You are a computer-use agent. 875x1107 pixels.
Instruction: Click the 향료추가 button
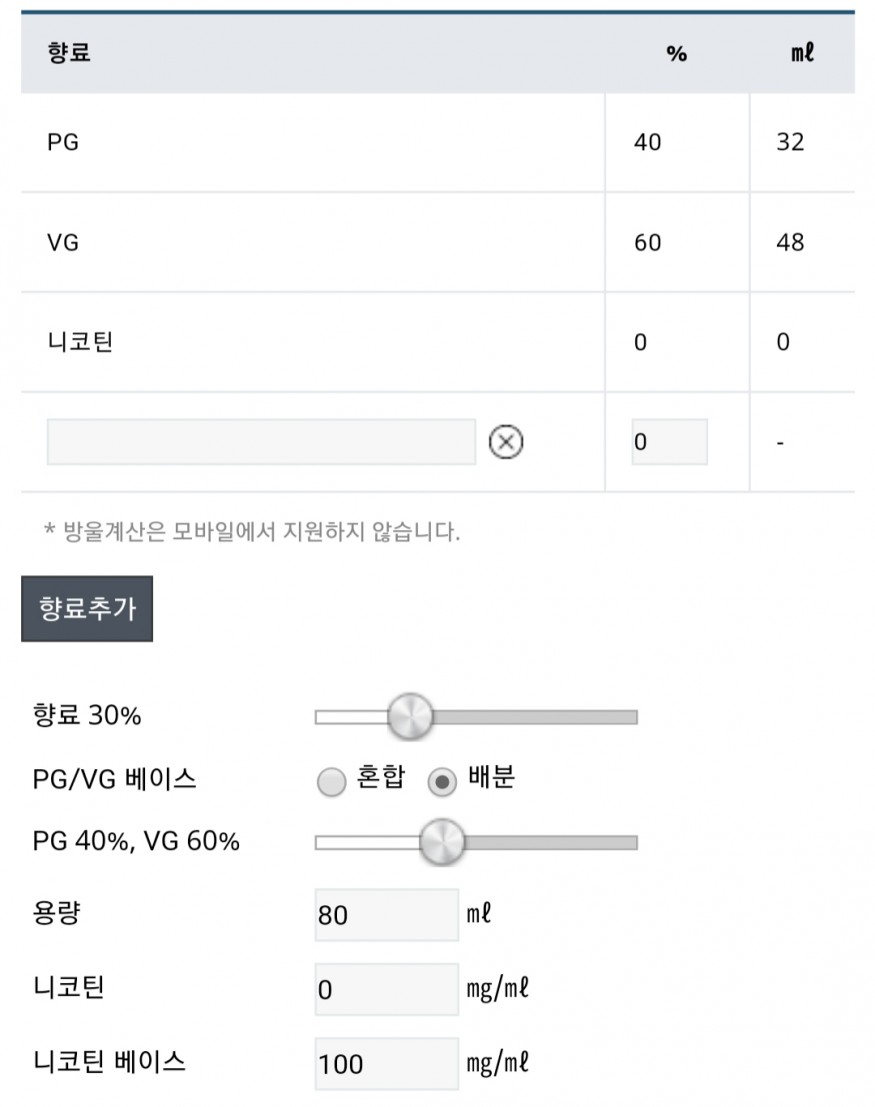pos(87,609)
